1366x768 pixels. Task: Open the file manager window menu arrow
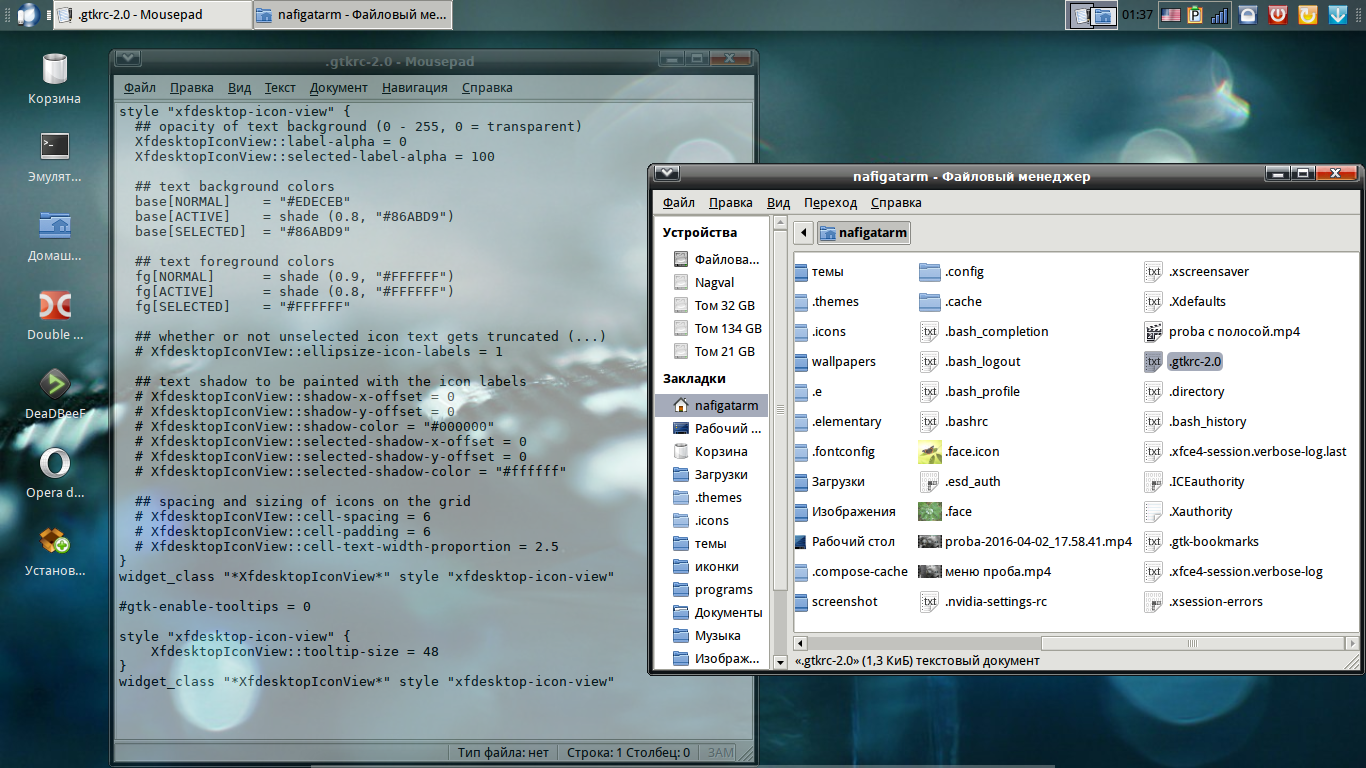(x=667, y=174)
